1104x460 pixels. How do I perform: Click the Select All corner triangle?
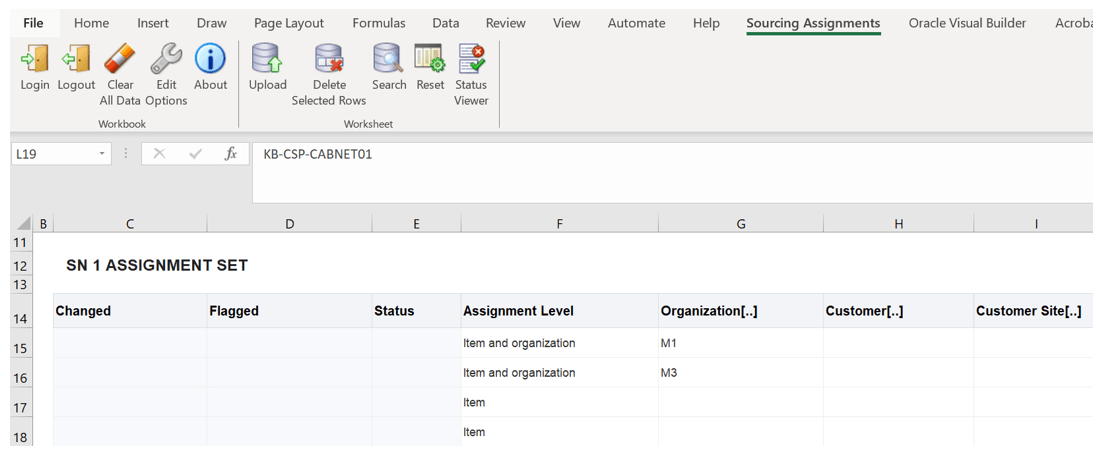pyautogui.click(x=23, y=224)
